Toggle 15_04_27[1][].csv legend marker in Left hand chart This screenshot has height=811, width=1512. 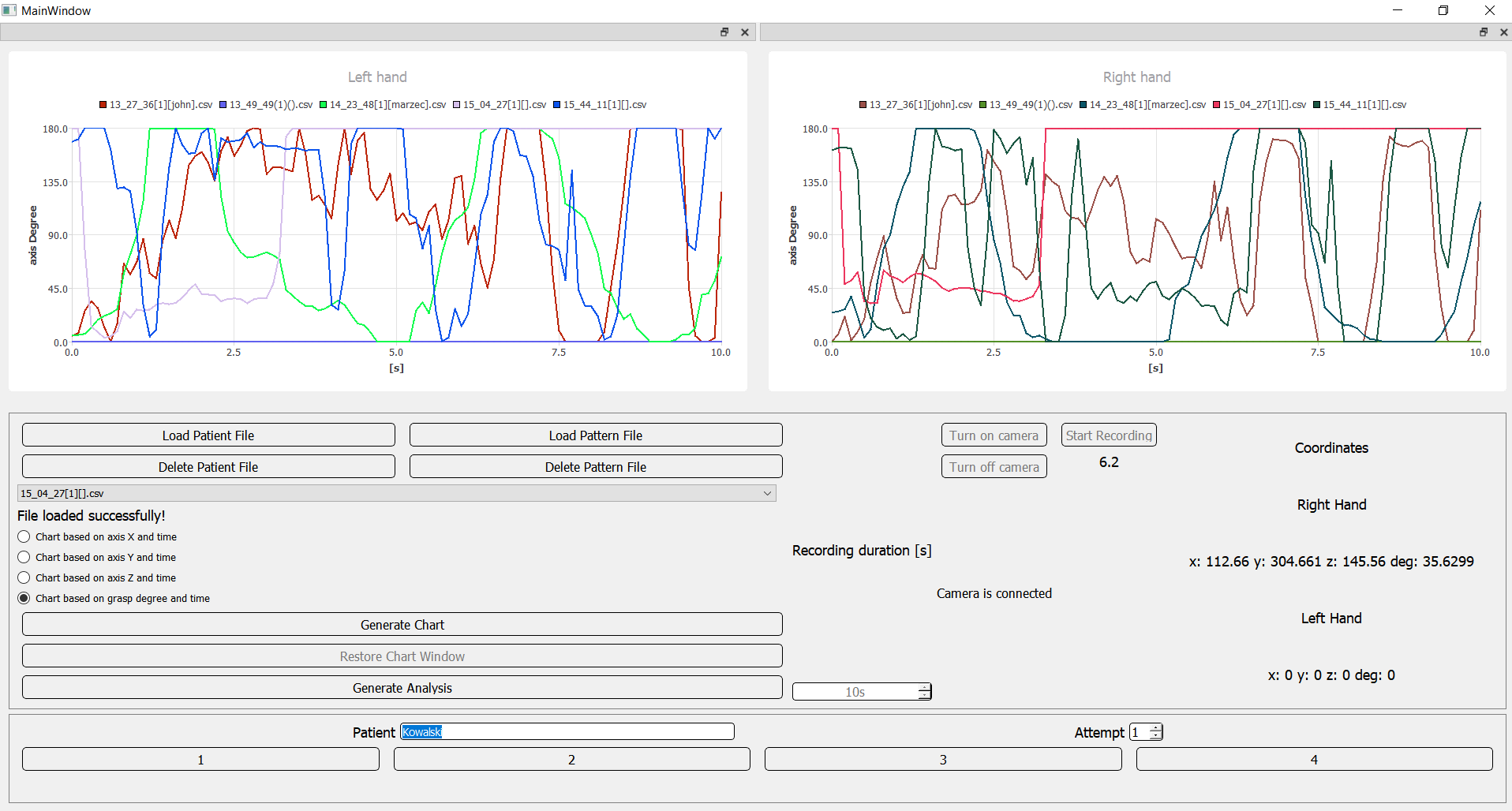point(457,105)
